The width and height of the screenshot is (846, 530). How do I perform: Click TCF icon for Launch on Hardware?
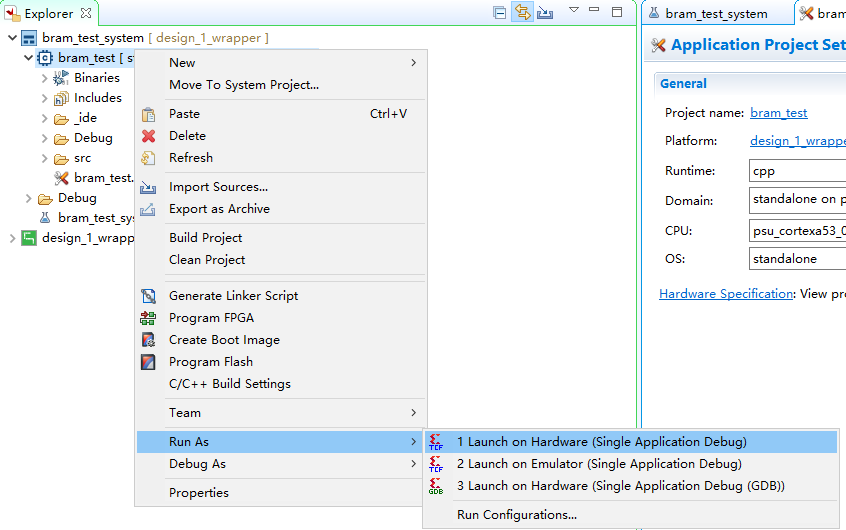(x=436, y=442)
